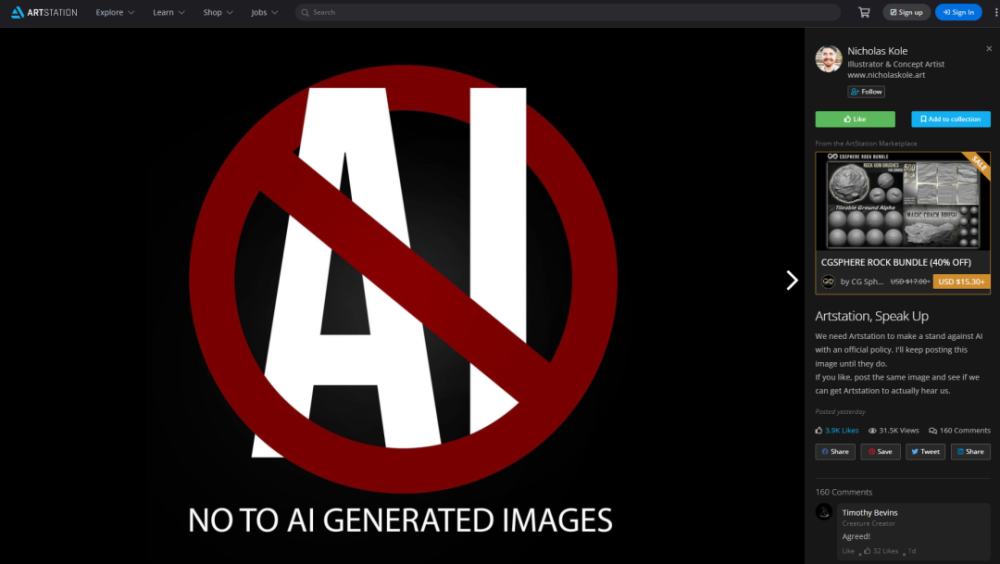This screenshot has height=564, width=1000.
Task: Add artwork to collection
Action: click(951, 119)
